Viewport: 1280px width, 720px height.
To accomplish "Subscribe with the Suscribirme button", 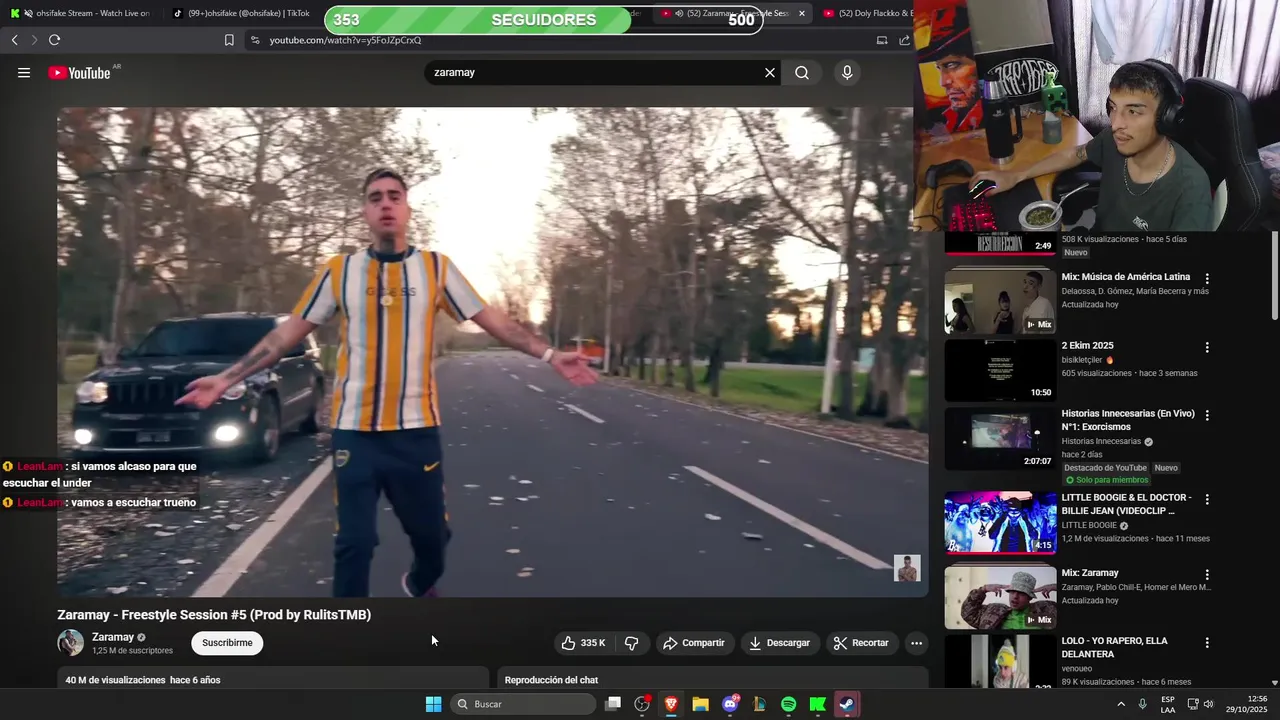I will click(227, 643).
